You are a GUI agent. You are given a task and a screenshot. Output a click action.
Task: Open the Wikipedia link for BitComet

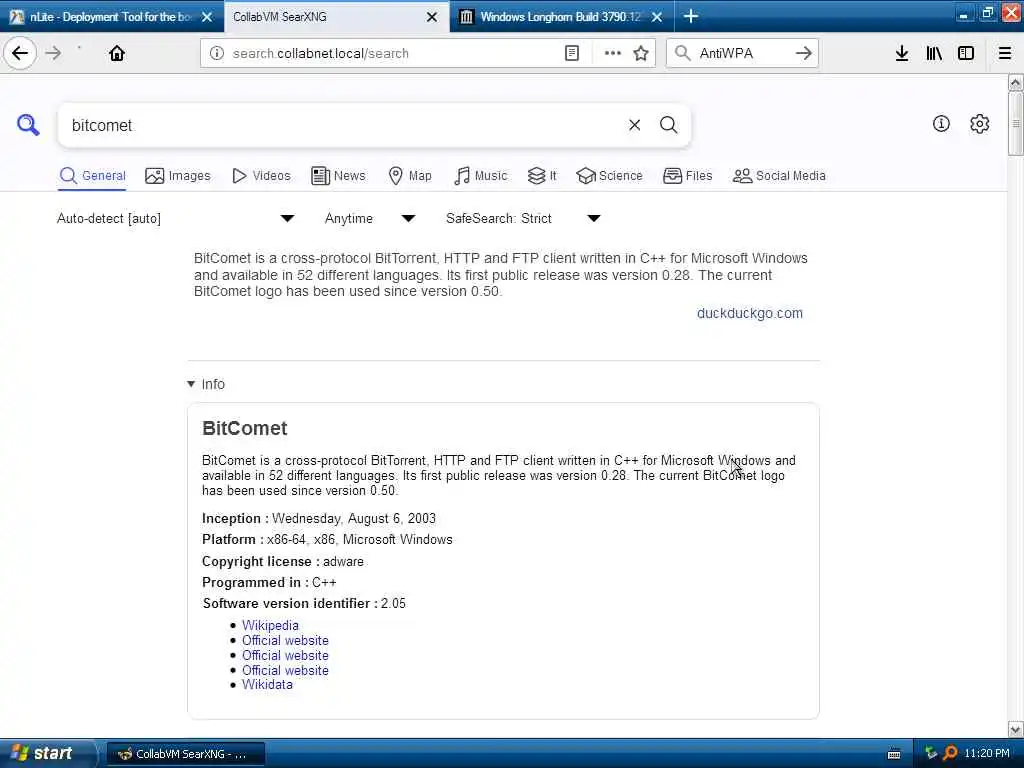[270, 625]
